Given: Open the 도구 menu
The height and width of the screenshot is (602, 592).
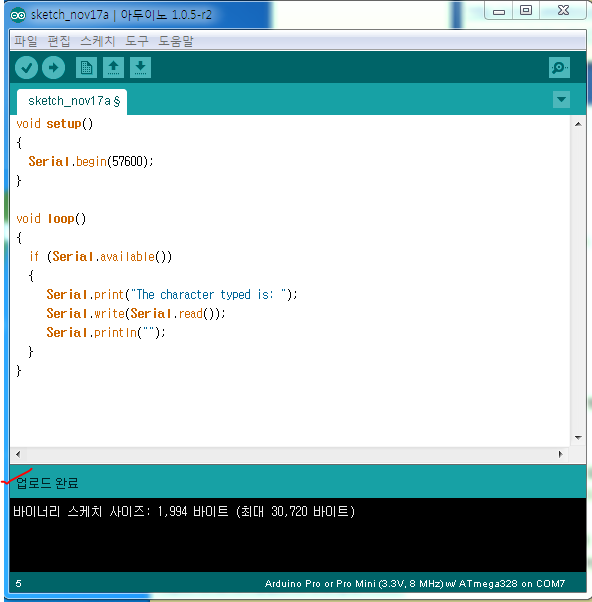Looking at the screenshot, I should pyautogui.click(x=137, y=41).
